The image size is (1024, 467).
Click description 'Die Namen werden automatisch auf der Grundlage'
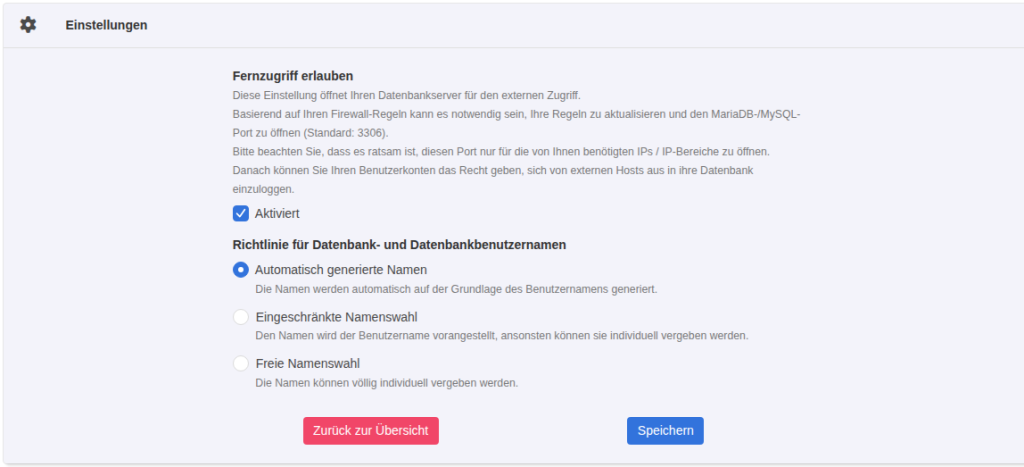tap(456, 289)
